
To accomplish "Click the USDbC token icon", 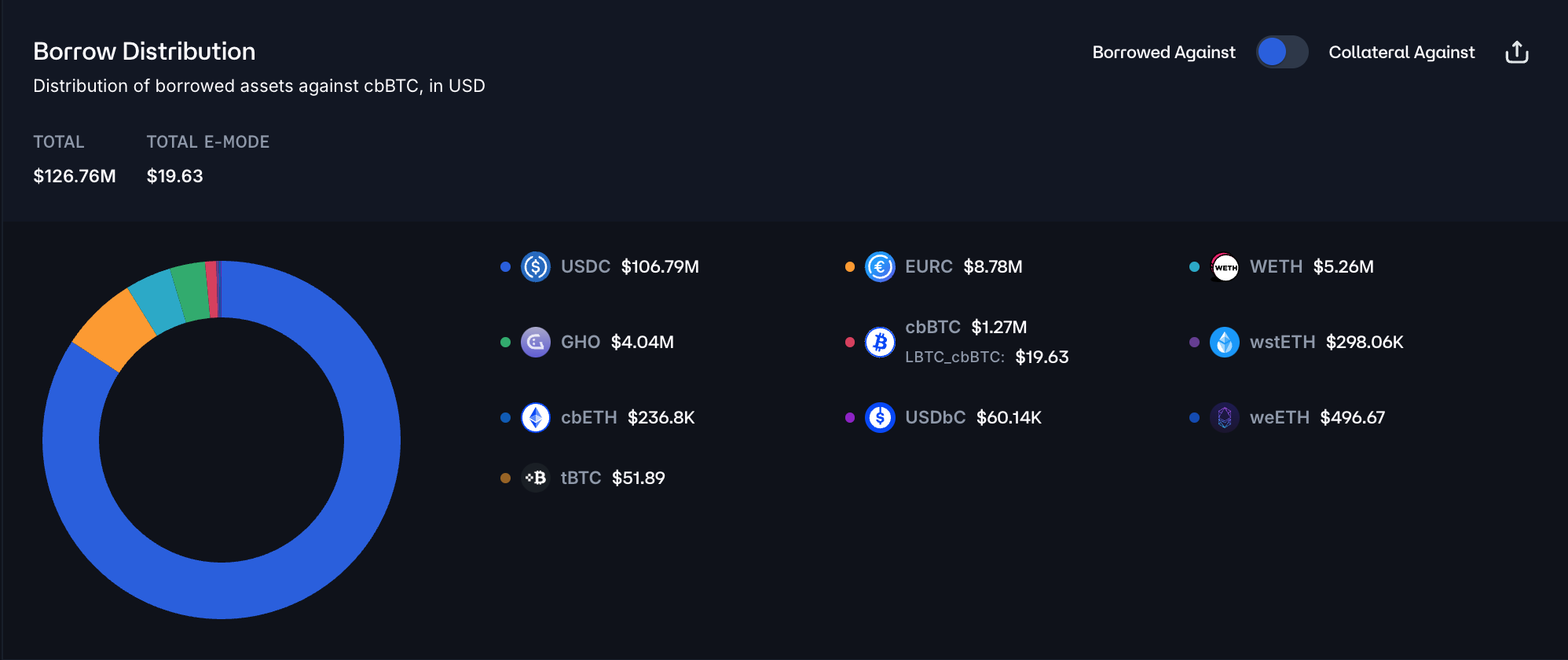I will (x=880, y=418).
